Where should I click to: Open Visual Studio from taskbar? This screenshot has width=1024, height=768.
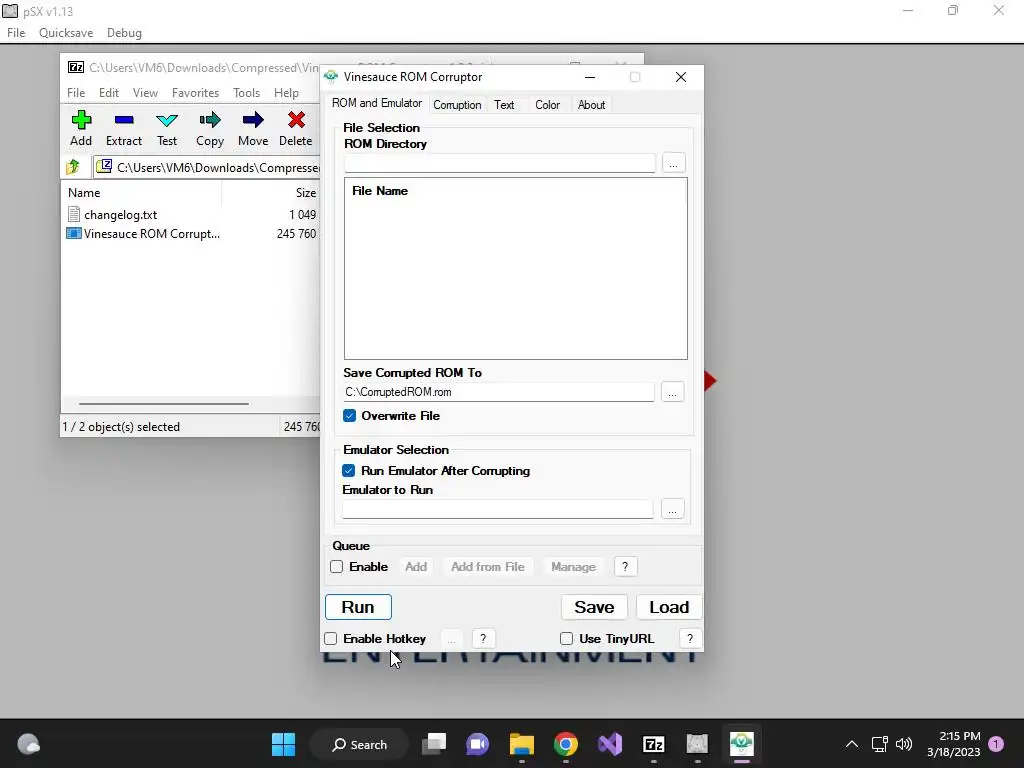coord(610,744)
